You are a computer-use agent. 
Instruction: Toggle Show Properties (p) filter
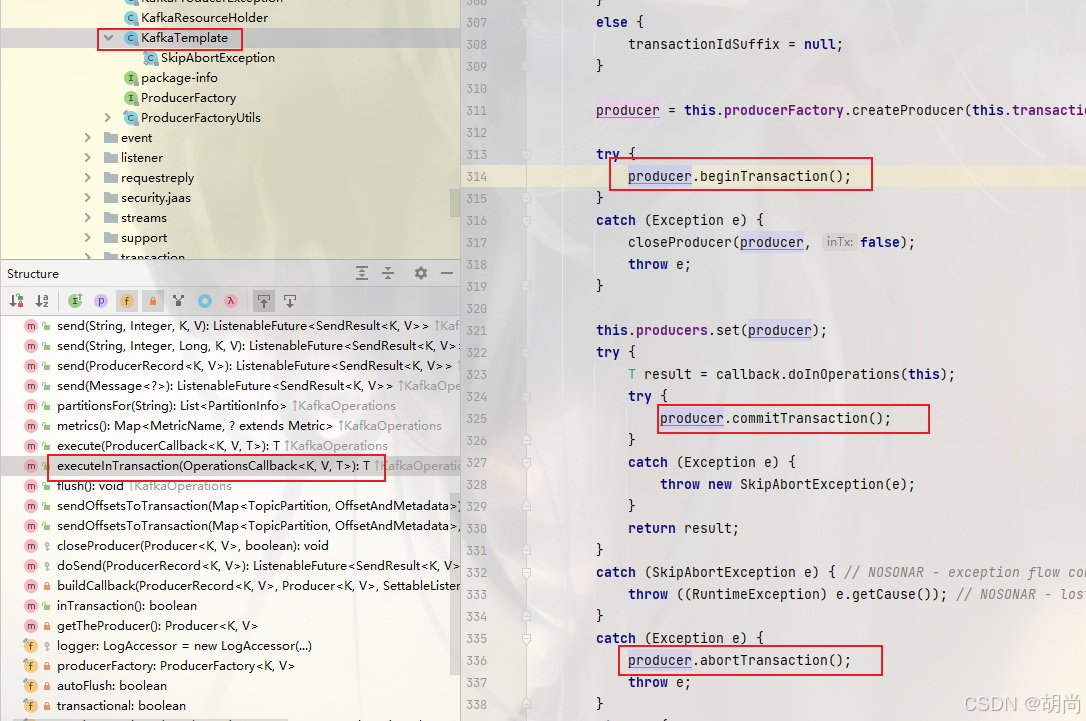point(101,301)
